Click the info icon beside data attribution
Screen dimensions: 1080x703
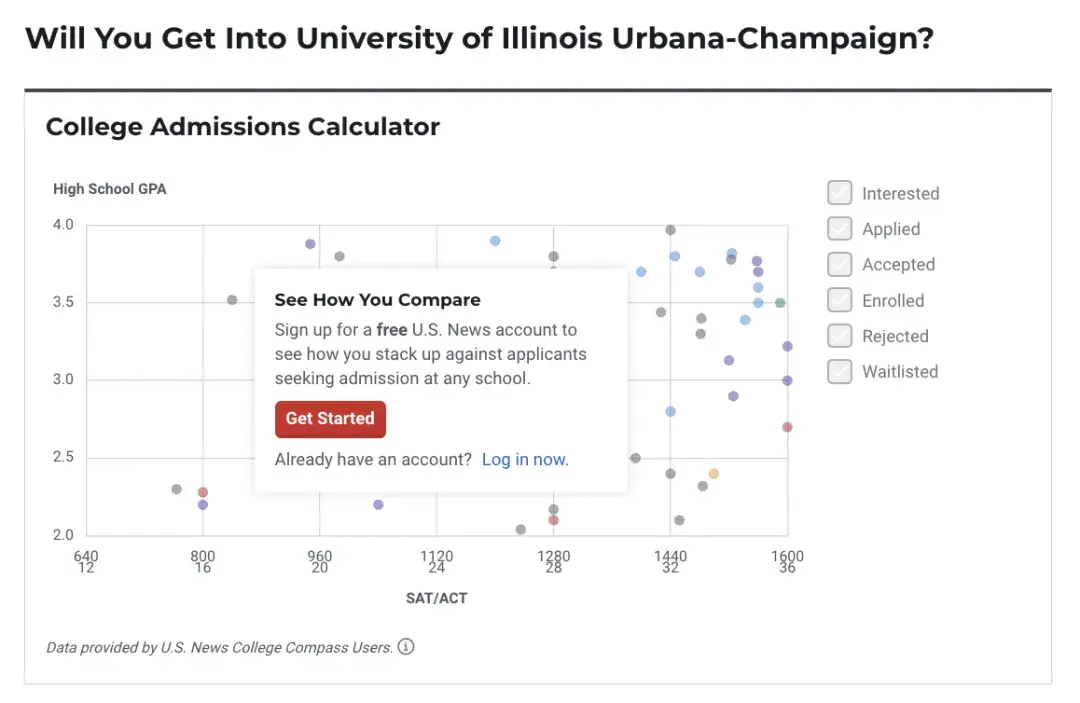pyautogui.click(x=406, y=647)
